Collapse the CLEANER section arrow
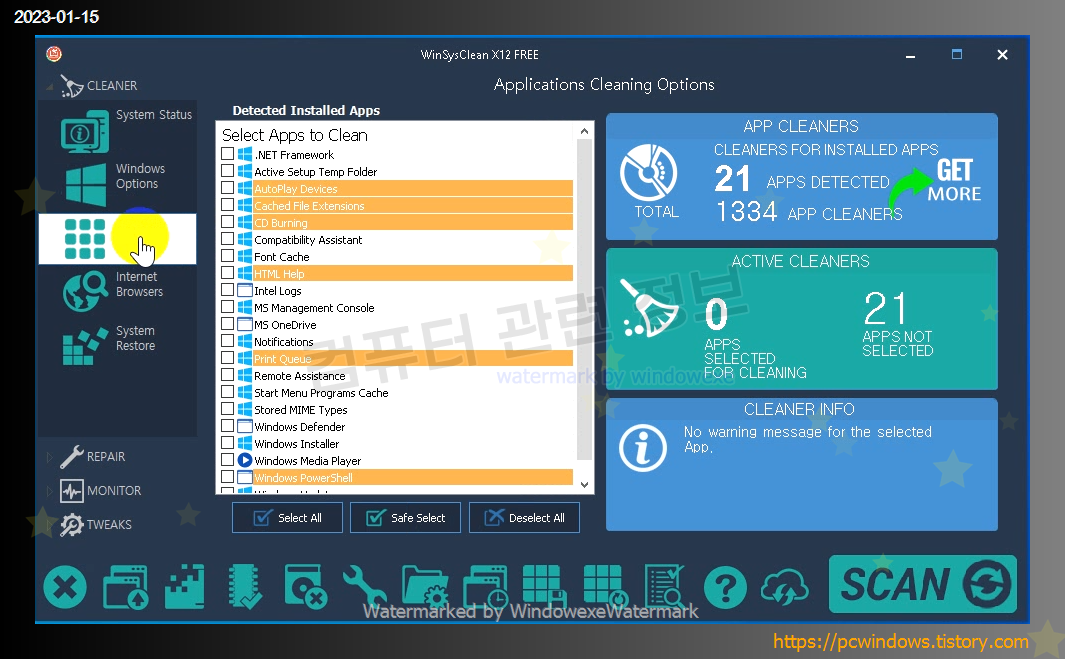This screenshot has width=1065, height=659. 50,86
